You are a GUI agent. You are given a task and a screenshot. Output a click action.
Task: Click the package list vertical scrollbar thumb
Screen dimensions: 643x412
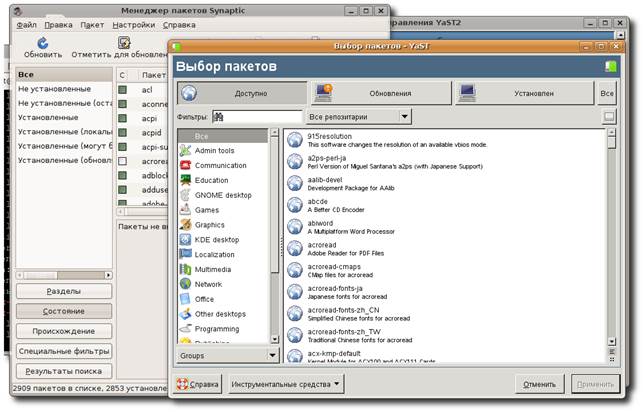point(611,142)
